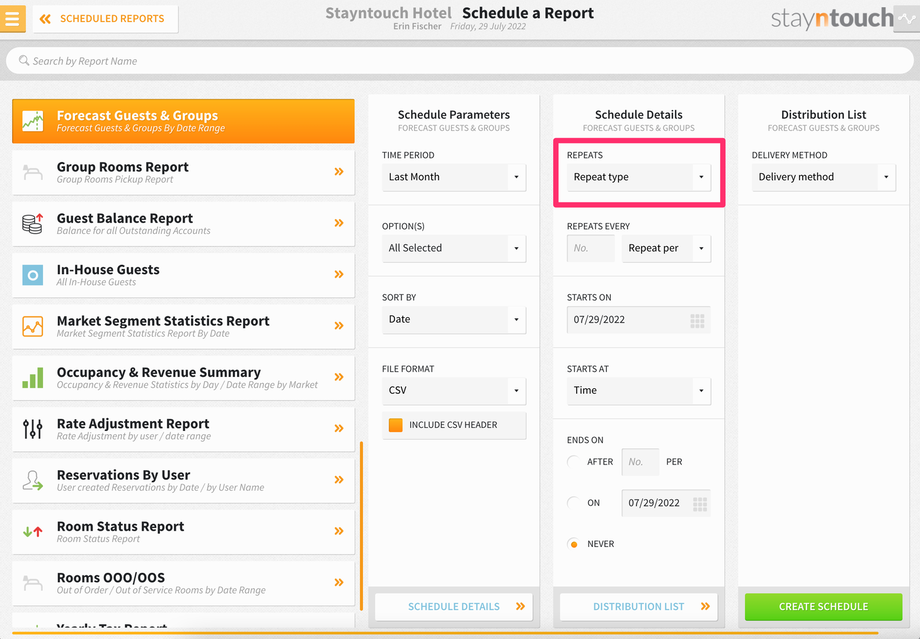The image size is (920, 639).
Task: Click Ends On After number field
Action: click(640, 462)
